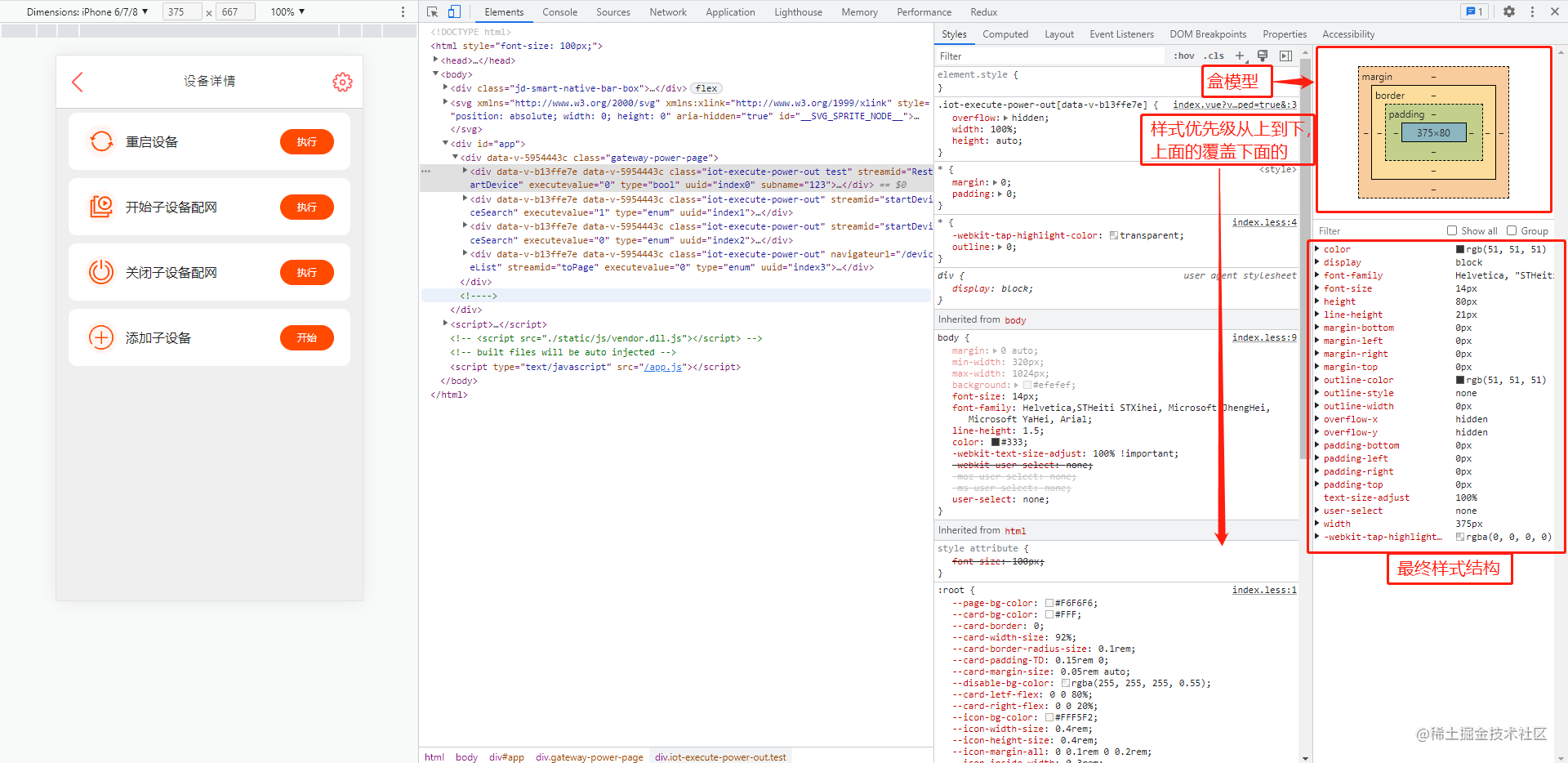Viewport: 1568px width, 763px height.
Task: Click the back arrow in device details header
Action: point(78,82)
